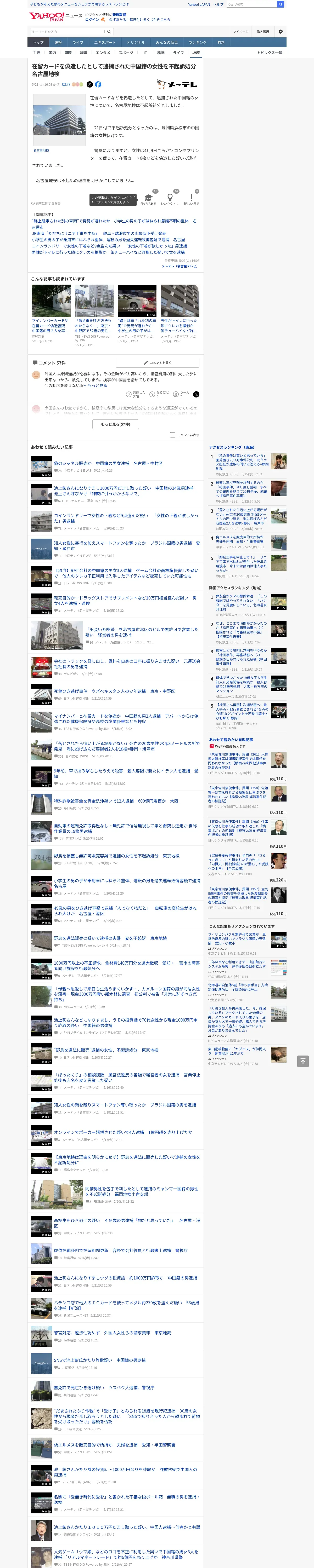This screenshot has width=314, height=1568.
Task: Click the ログイン link
Action: (92, 20)
